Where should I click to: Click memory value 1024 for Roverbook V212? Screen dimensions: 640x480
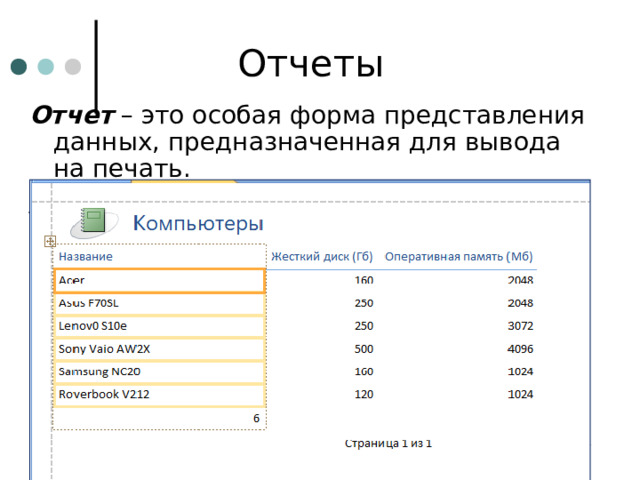[x=520, y=394]
